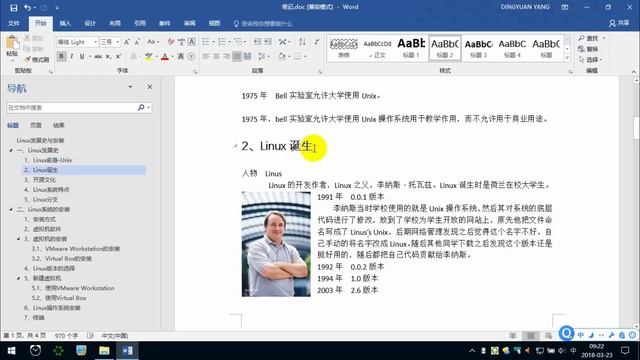Image resolution: width=640 pixels, height=360 pixels.
Task: Switch to the References ribbon tab
Action: click(140, 23)
